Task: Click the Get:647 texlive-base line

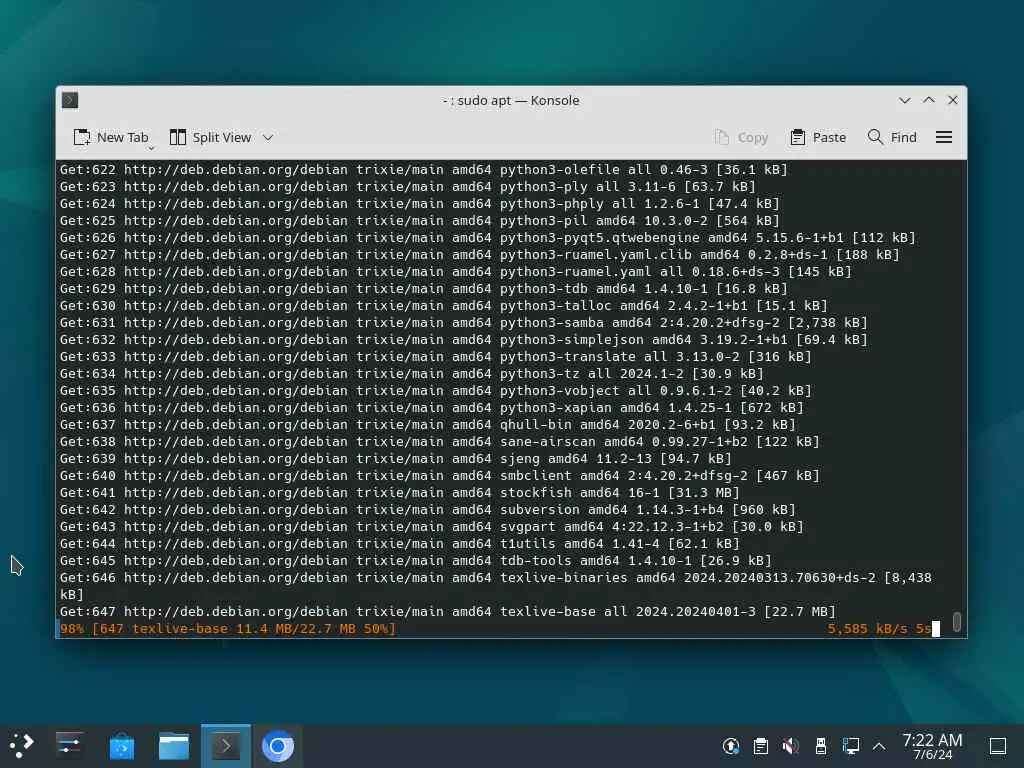Action: tap(448, 611)
